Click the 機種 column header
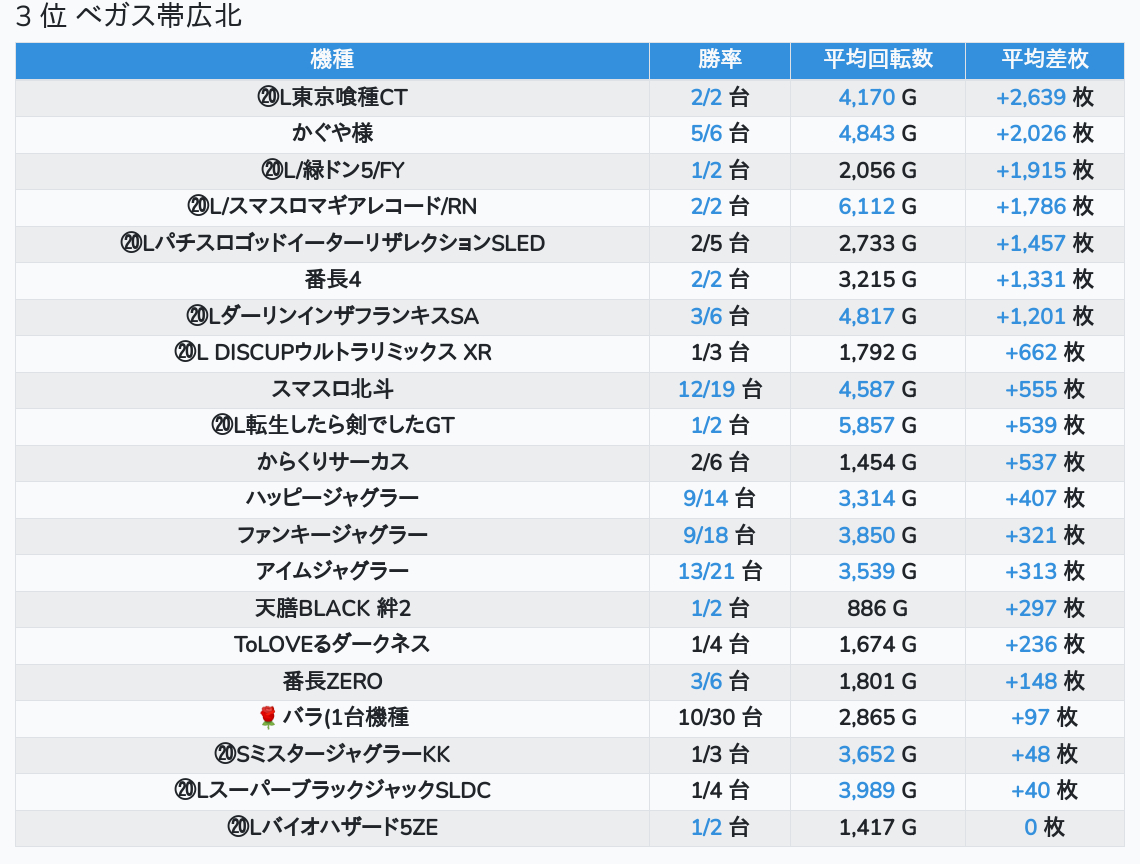Viewport: 1140px width, 864px height. pos(332,60)
